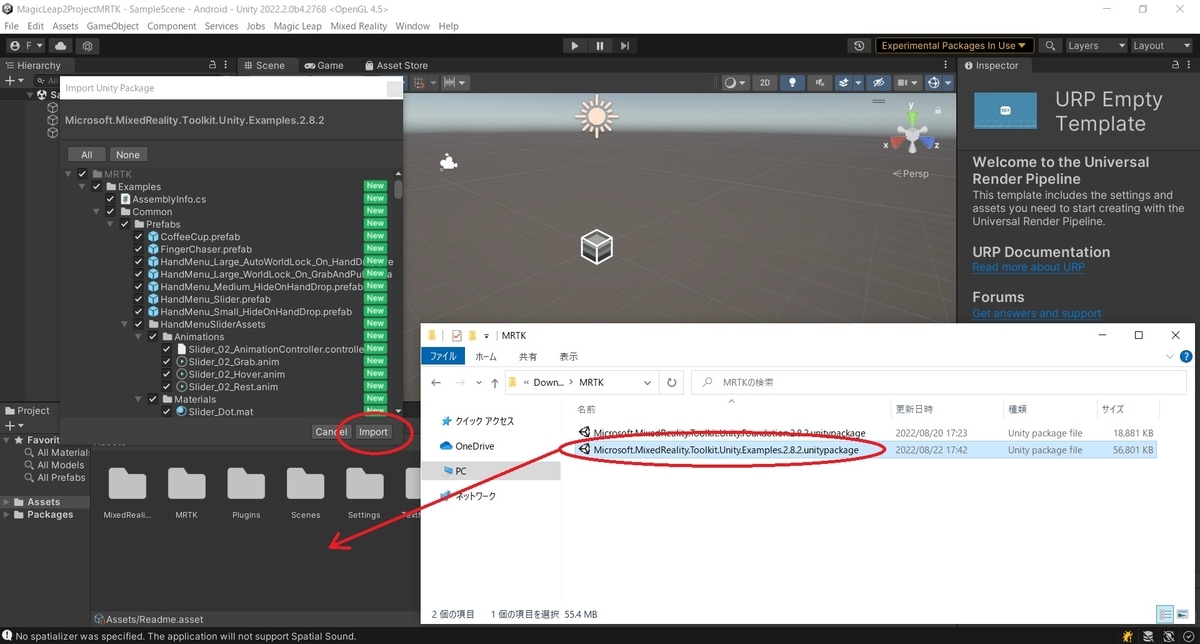The width and height of the screenshot is (1200, 644).
Task: Click snap increment ruler icon in Scene toolbar
Action: [x=454, y=83]
